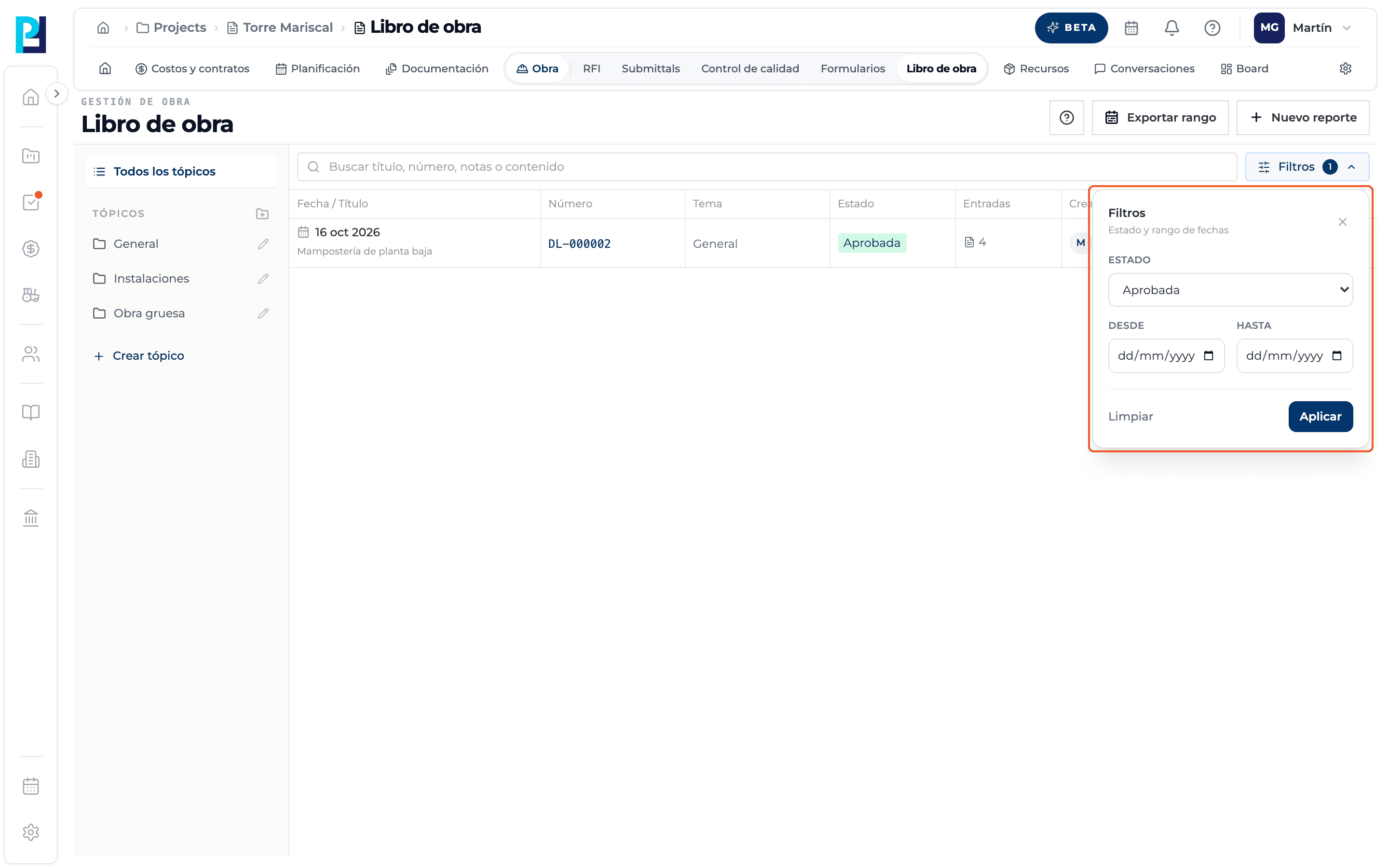Click the project nav home icon
The height and width of the screenshot is (868, 1389).
coord(105,68)
